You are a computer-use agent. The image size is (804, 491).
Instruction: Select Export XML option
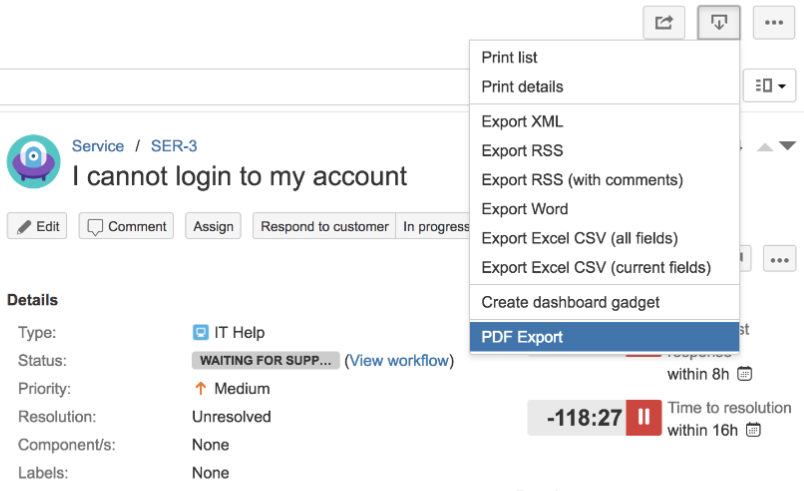point(604,121)
